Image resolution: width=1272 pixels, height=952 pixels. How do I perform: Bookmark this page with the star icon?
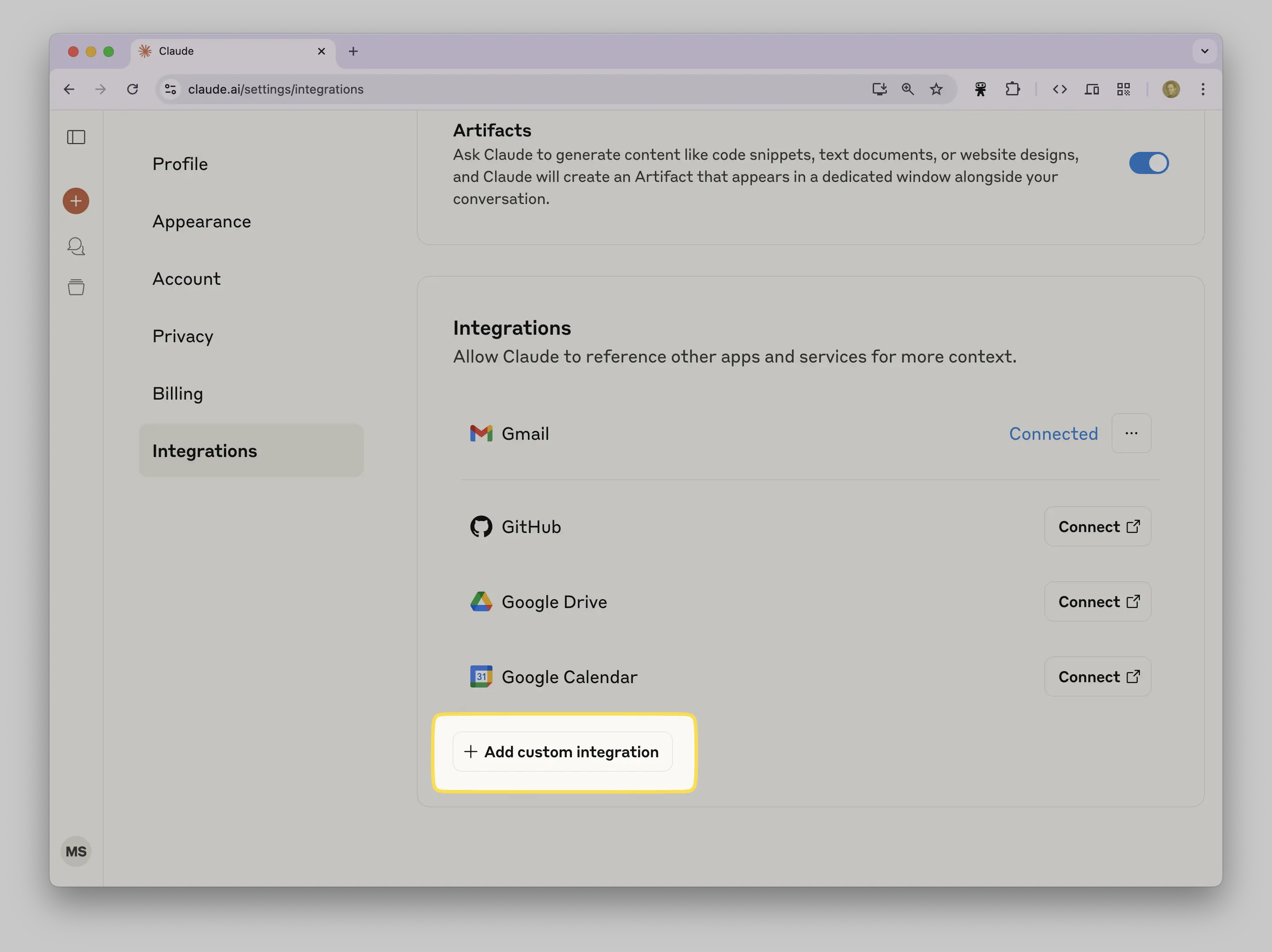point(936,89)
